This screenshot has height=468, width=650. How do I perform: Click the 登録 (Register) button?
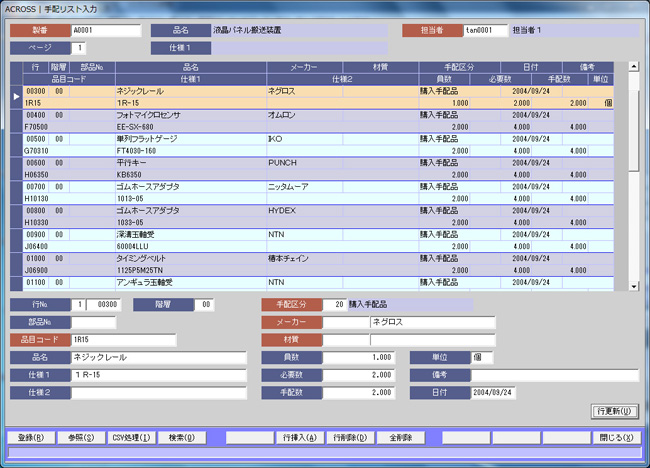coord(30,437)
